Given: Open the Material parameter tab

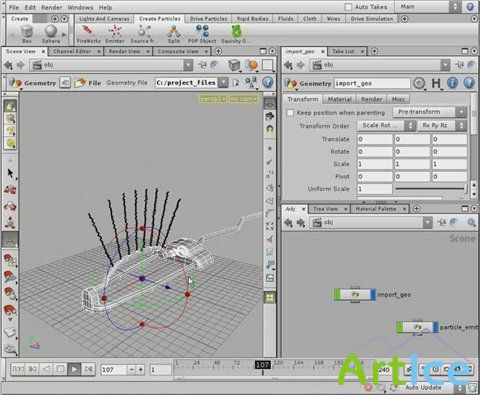Looking at the screenshot, I should (x=339, y=99).
